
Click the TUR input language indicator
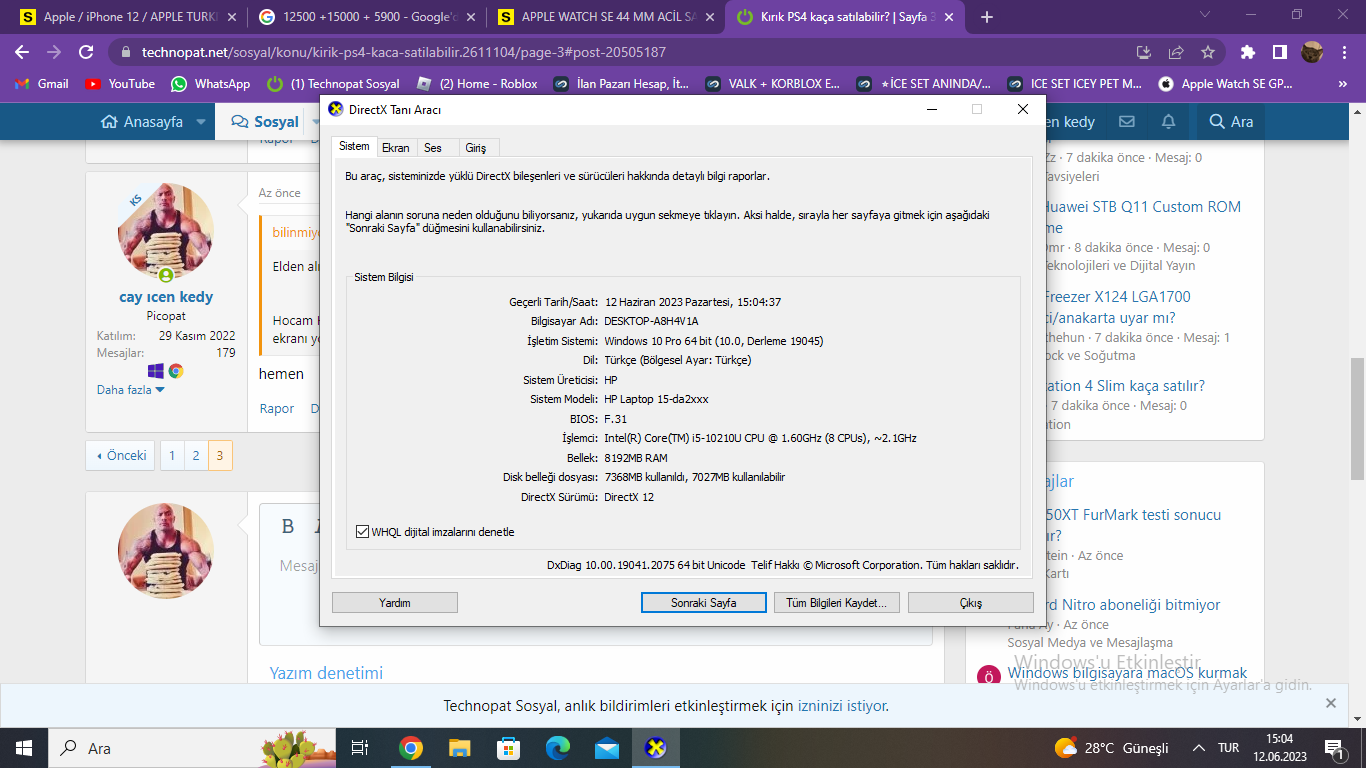coord(1229,748)
